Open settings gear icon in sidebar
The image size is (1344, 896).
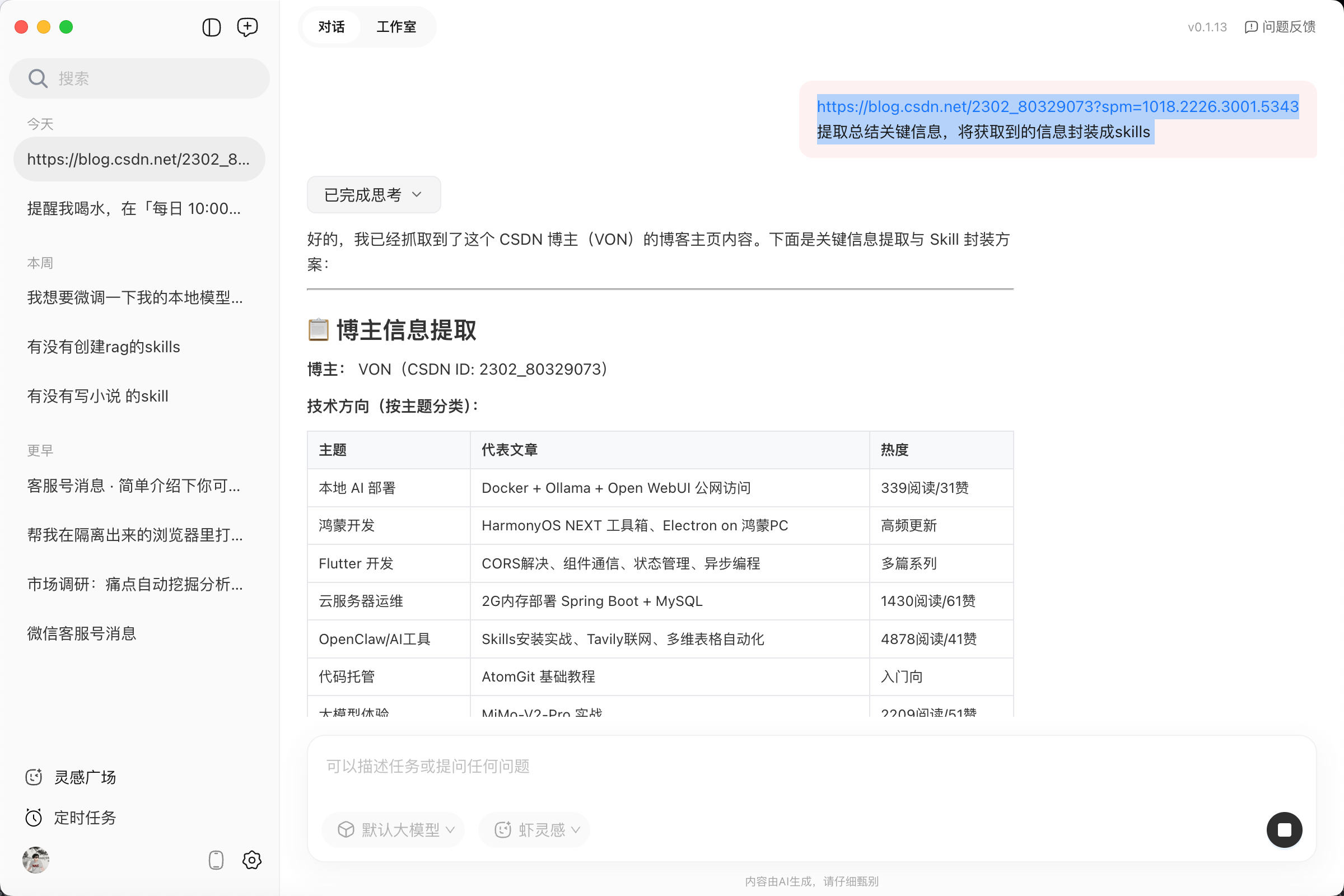pos(251,860)
